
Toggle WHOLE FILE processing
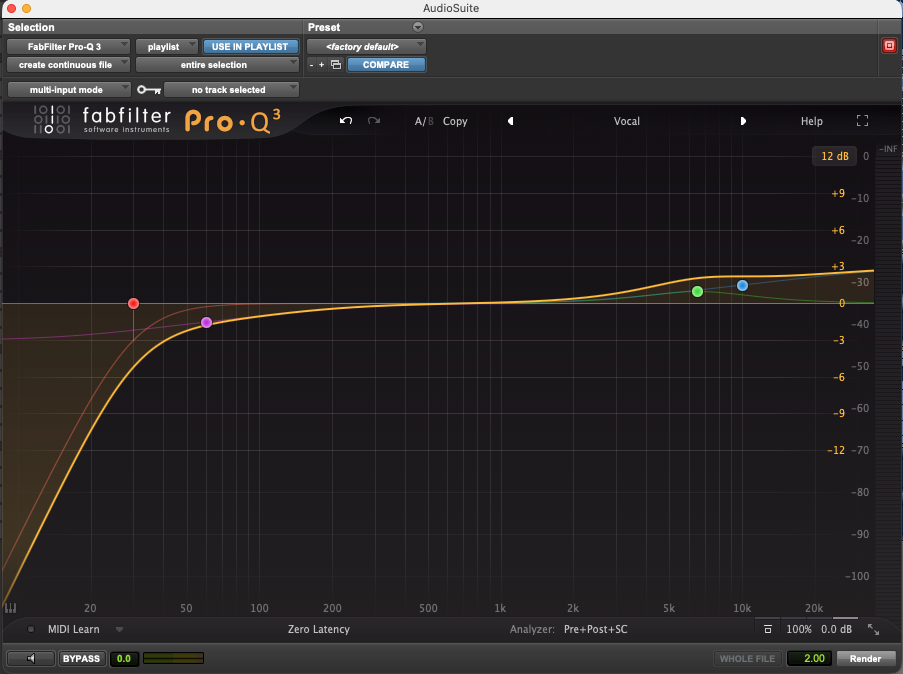pos(747,658)
